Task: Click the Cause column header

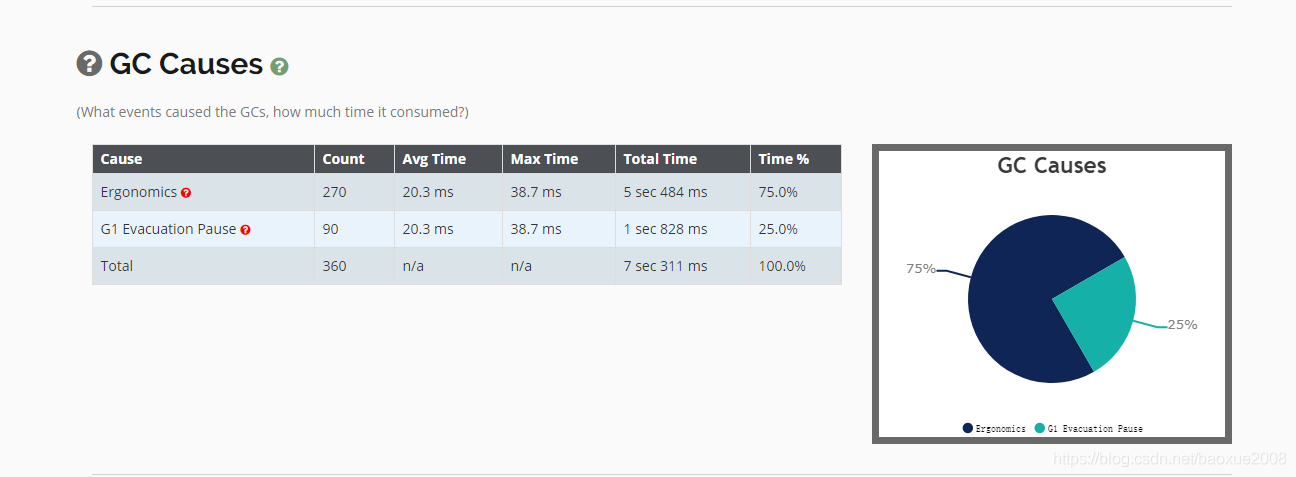Action: click(122, 159)
